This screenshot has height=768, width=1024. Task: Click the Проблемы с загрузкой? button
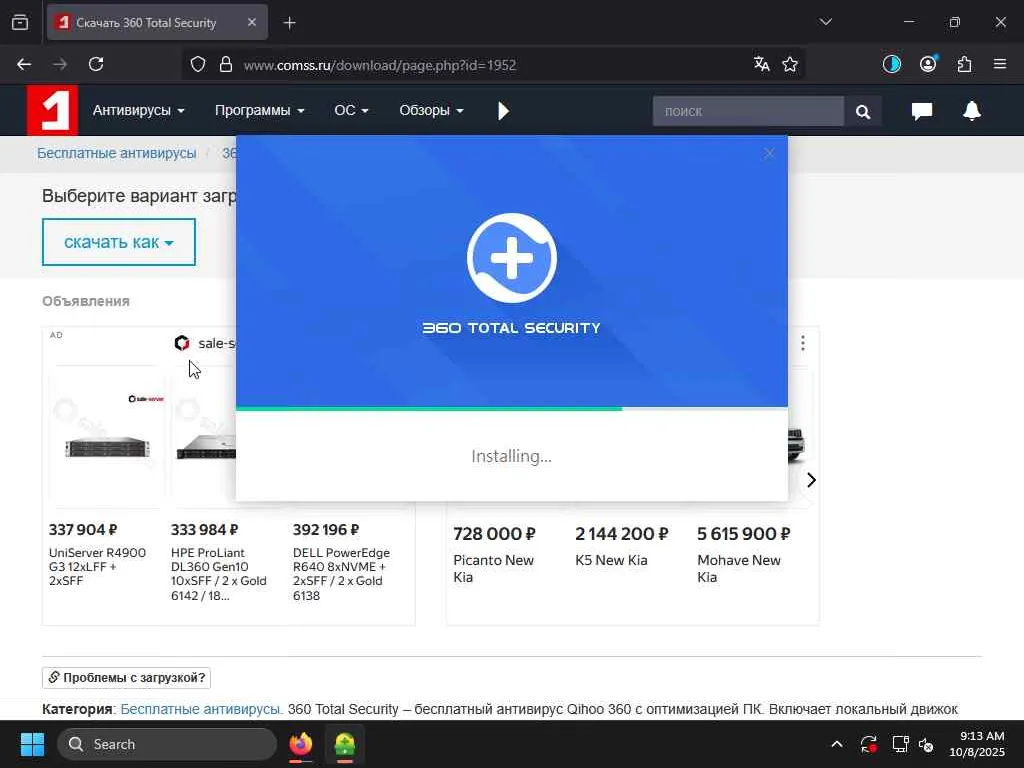[126, 677]
